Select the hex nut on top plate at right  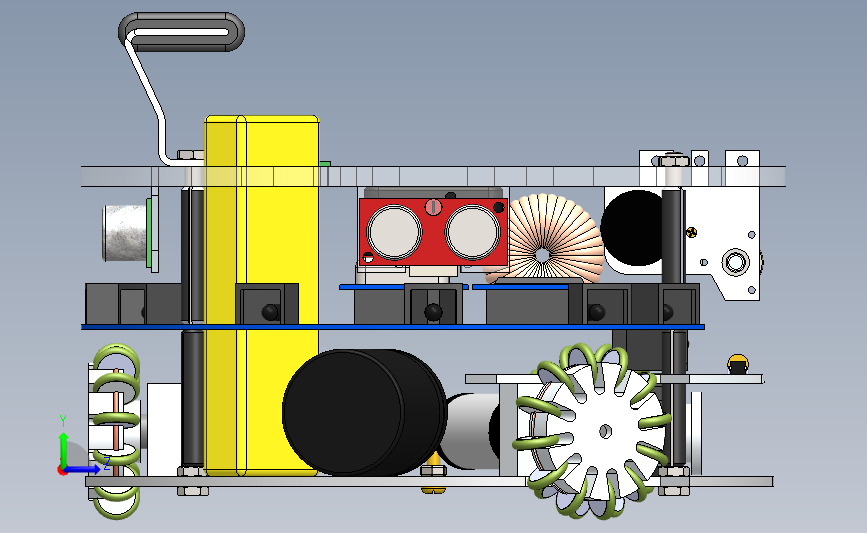tap(674, 161)
